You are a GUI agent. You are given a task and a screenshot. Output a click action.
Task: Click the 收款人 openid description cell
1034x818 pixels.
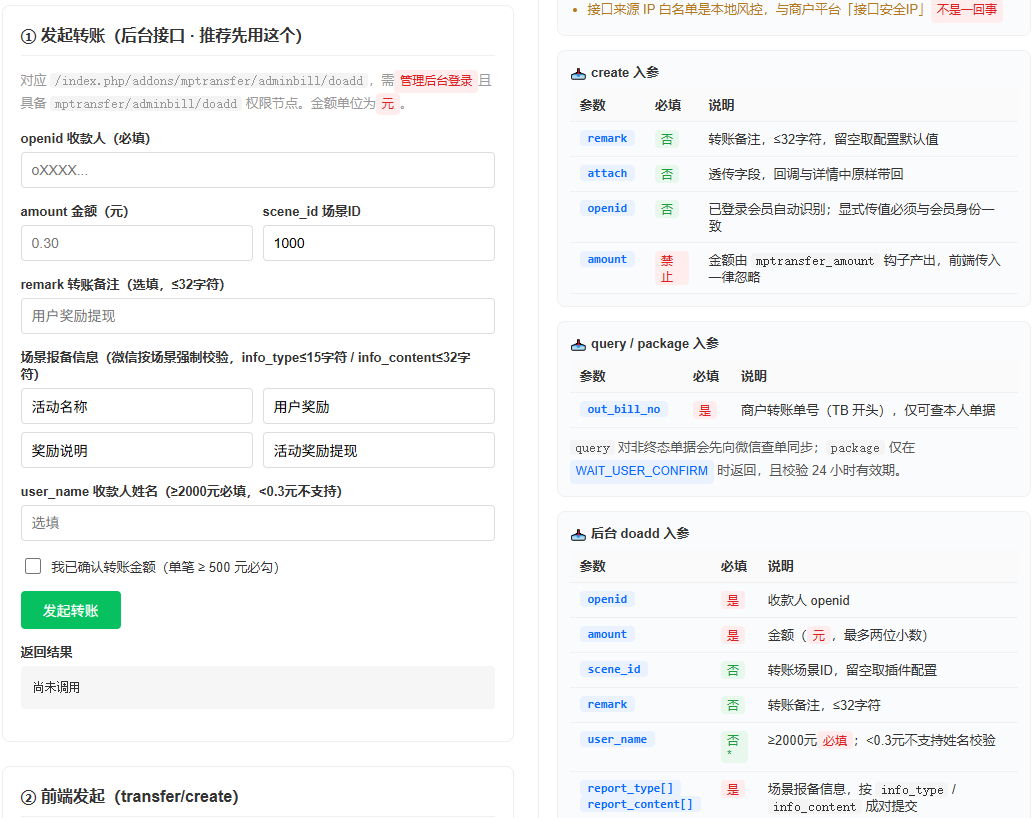pos(808,600)
